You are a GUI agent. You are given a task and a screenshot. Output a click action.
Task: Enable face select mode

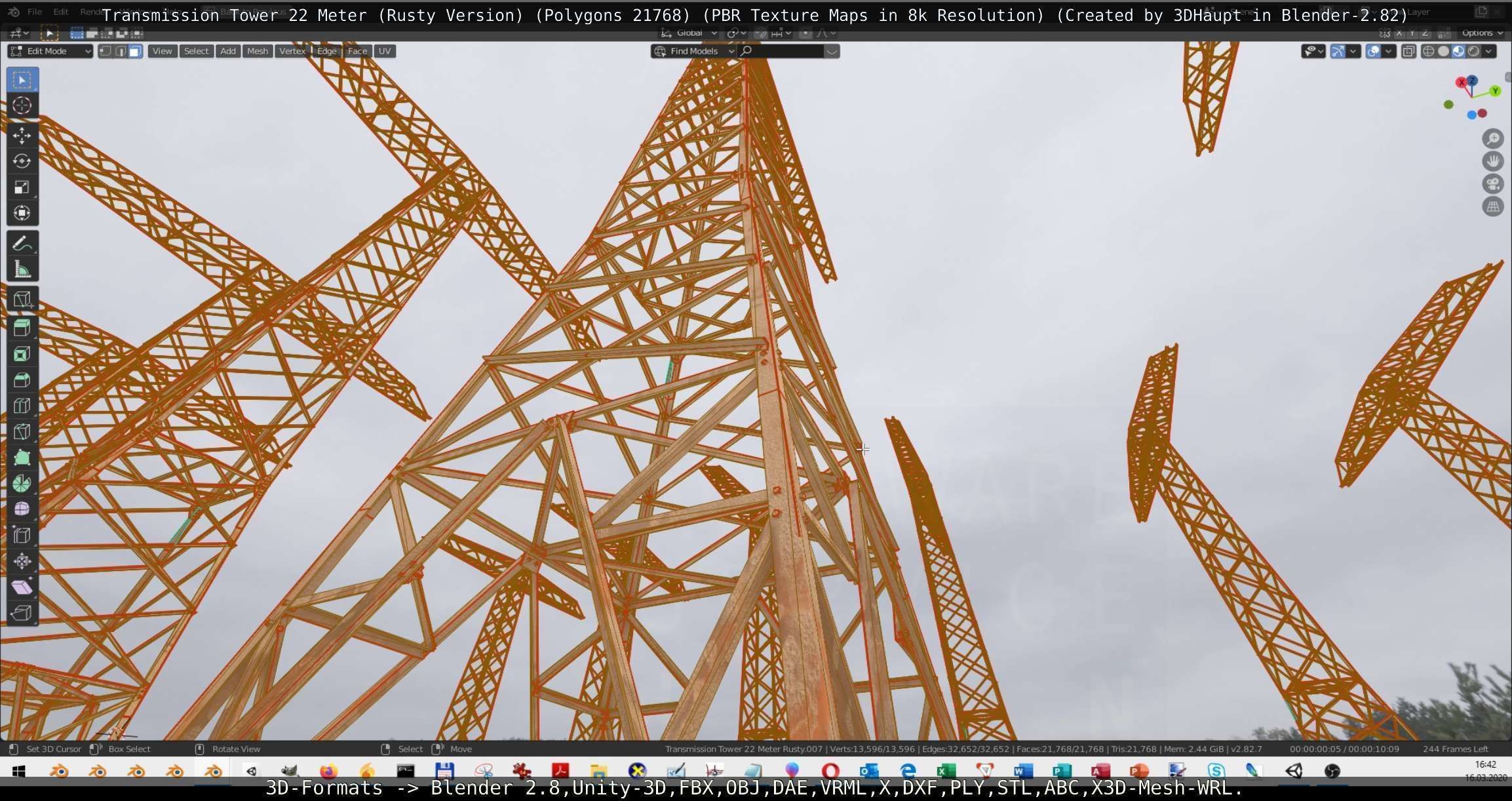pos(135,51)
